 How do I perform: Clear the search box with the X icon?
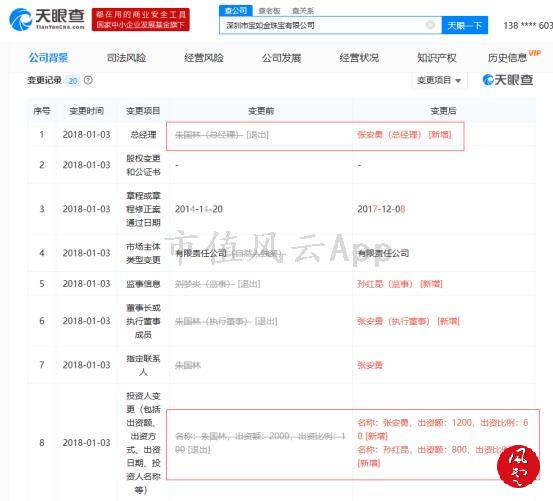tap(430, 25)
